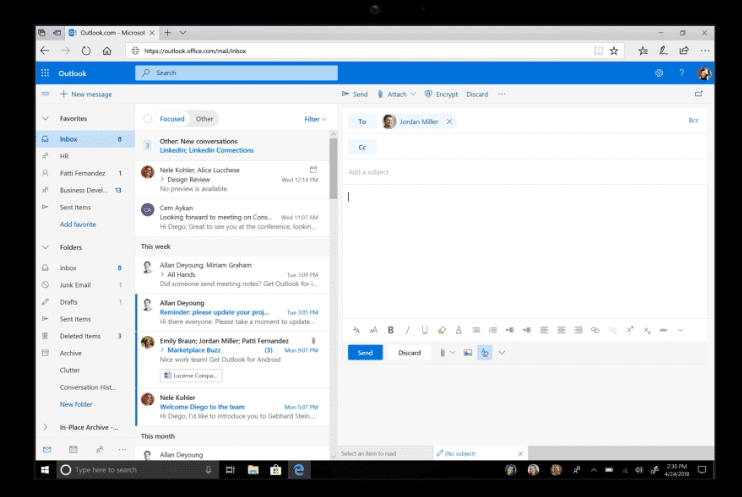Toggle the formatting options button
This screenshot has height=497, width=742.
click(x=485, y=353)
